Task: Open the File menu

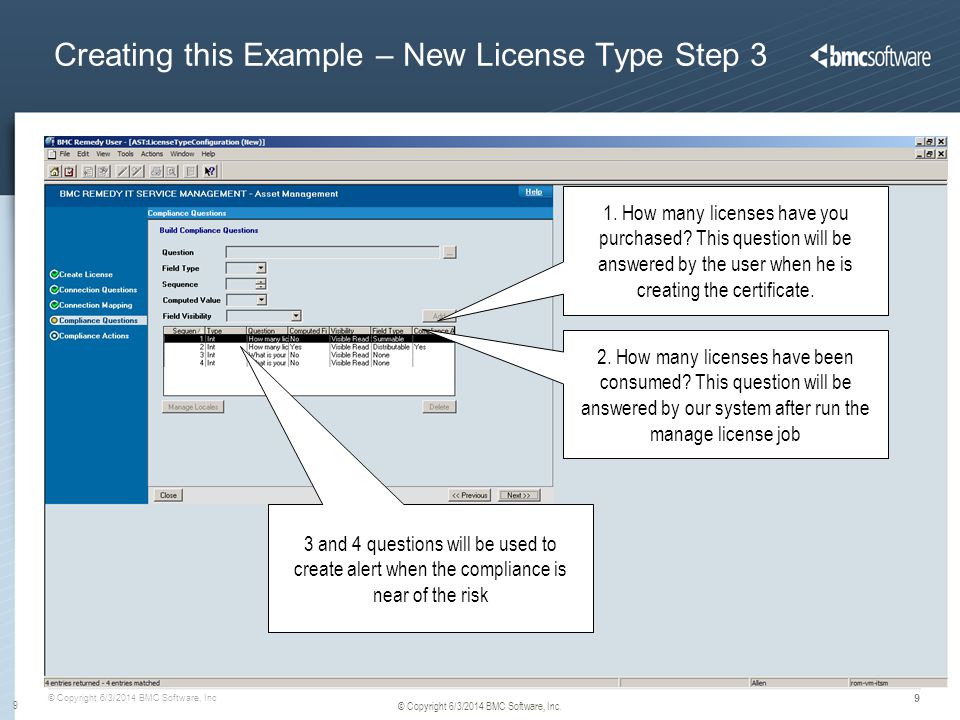Action: [65, 154]
